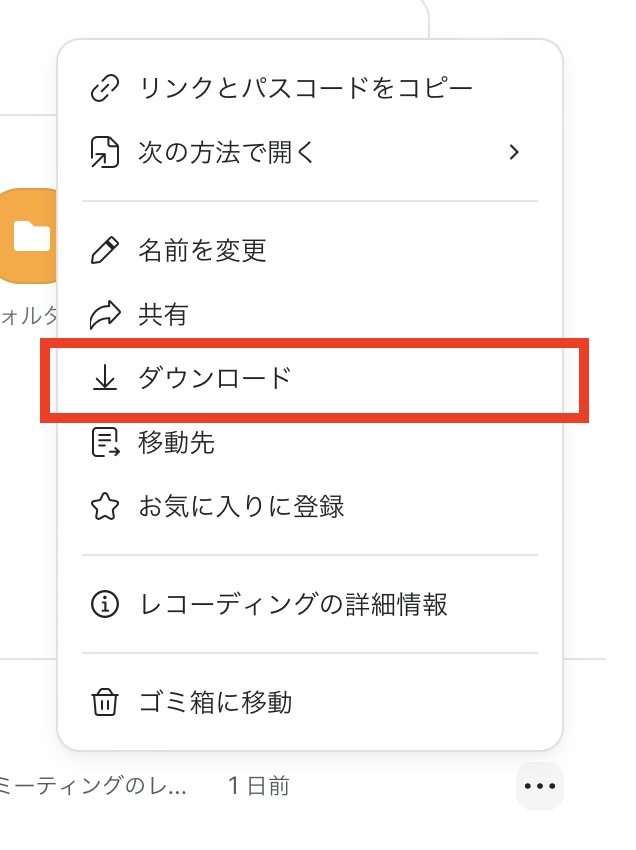Click the share arrow icon beside 共有
The width and height of the screenshot is (636, 850).
(103, 314)
